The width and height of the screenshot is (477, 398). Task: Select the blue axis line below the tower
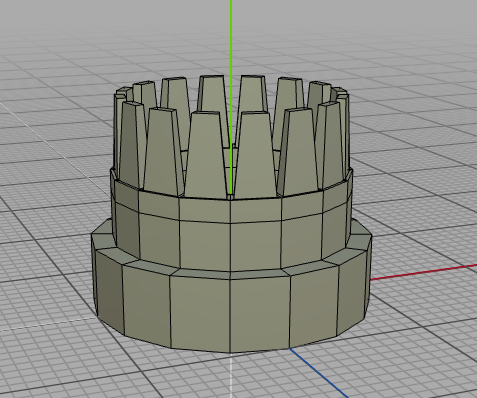click(318, 373)
